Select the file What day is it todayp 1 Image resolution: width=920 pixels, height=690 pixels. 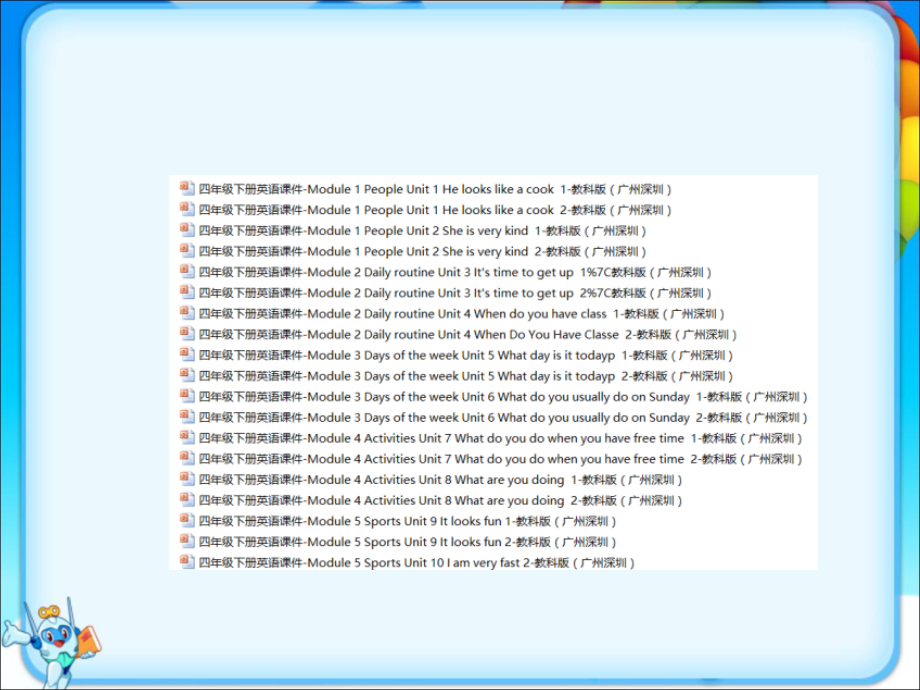466,355
